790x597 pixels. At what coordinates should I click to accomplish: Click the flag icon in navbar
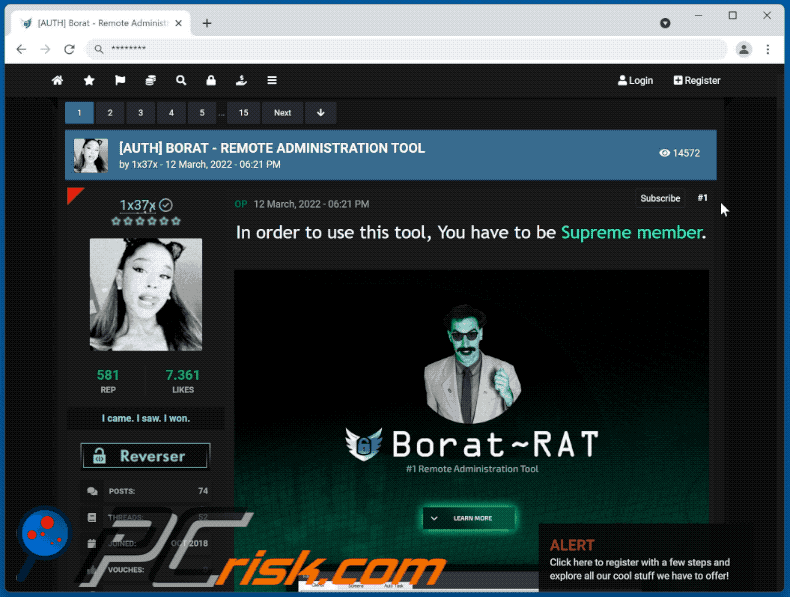pos(120,81)
